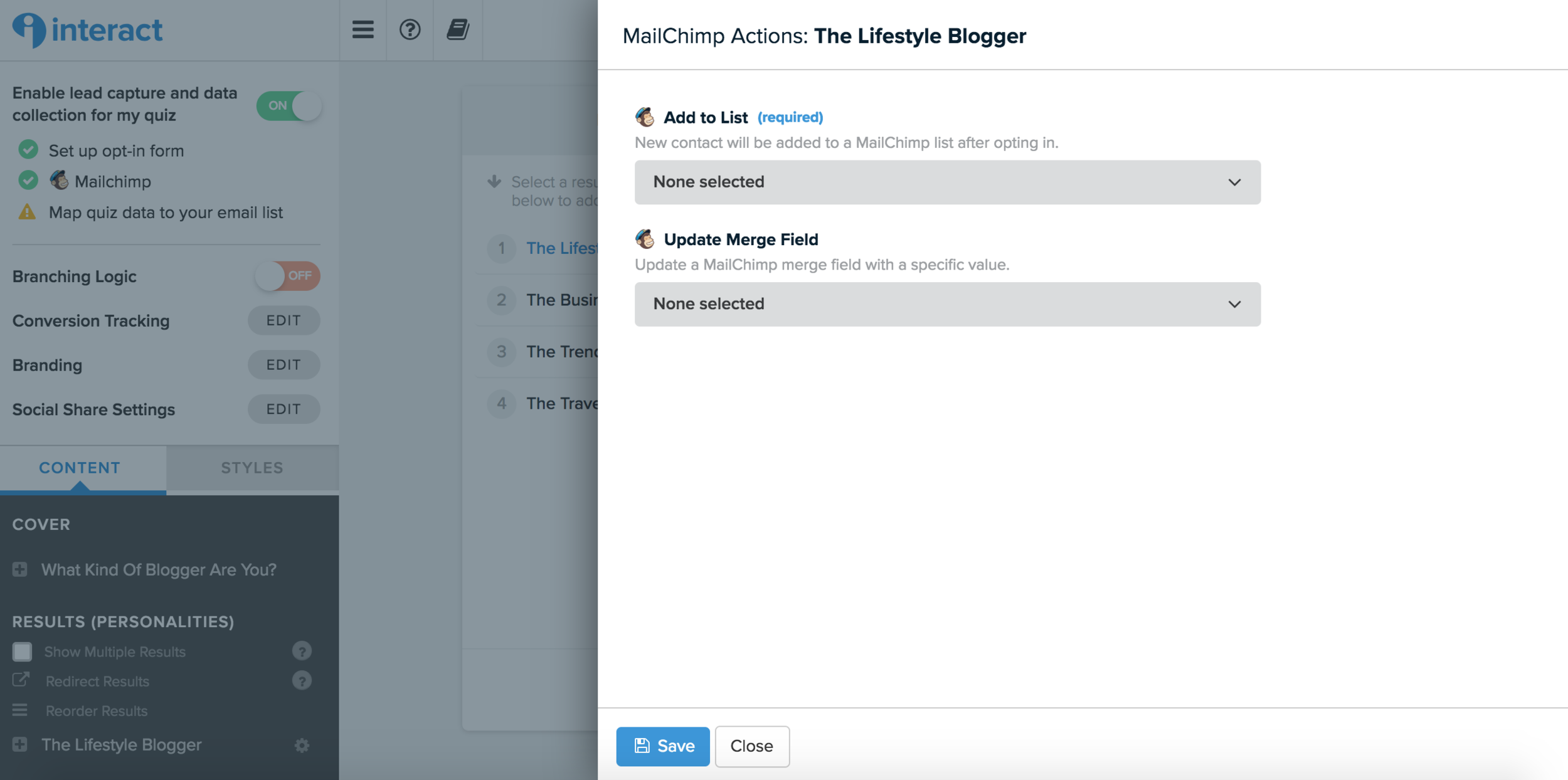The width and height of the screenshot is (1568, 780).
Task: Click the Mailchimp monkey icon in sidebar
Action: [59, 181]
